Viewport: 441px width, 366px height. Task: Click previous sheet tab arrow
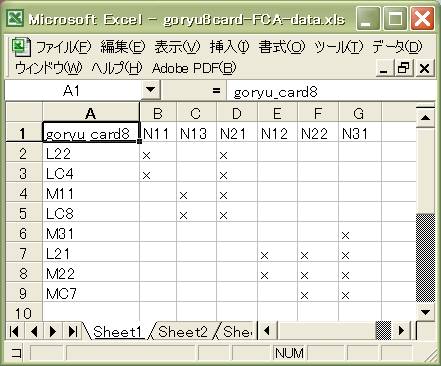pyautogui.click(x=34, y=331)
